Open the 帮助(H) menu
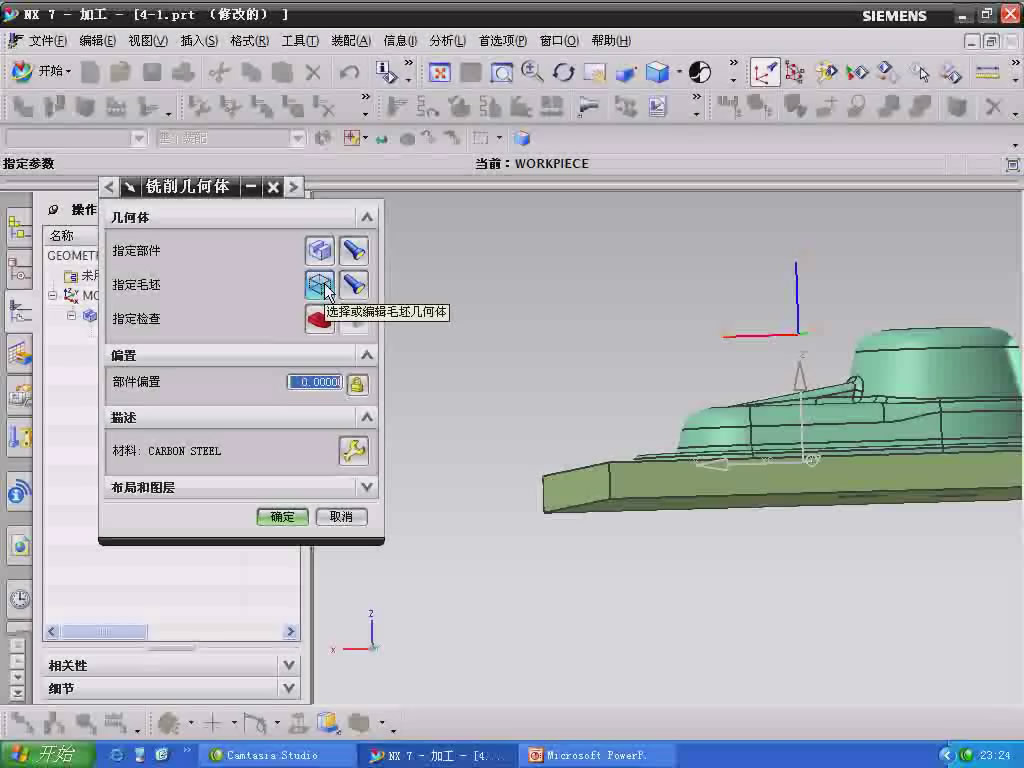The image size is (1024, 768). (611, 41)
